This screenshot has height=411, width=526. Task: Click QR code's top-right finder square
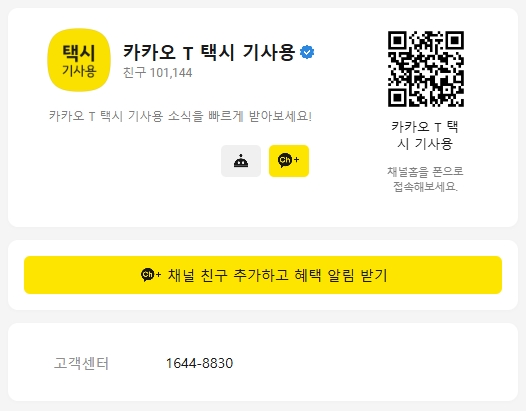tap(455, 41)
